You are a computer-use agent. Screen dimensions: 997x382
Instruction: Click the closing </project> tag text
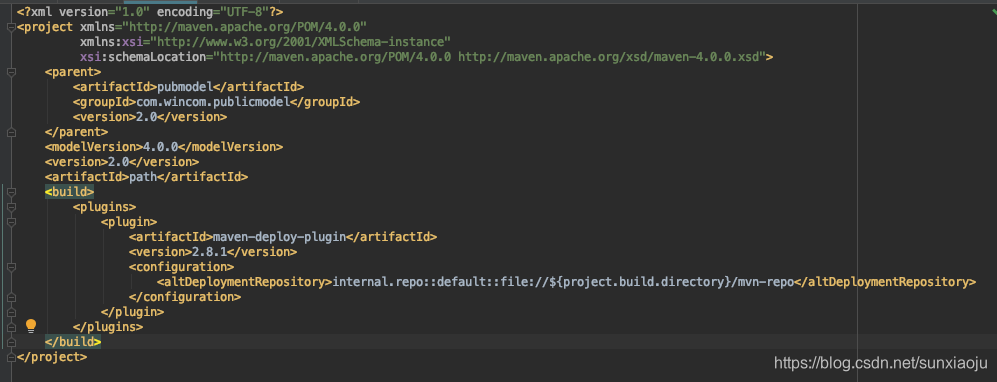click(52, 357)
